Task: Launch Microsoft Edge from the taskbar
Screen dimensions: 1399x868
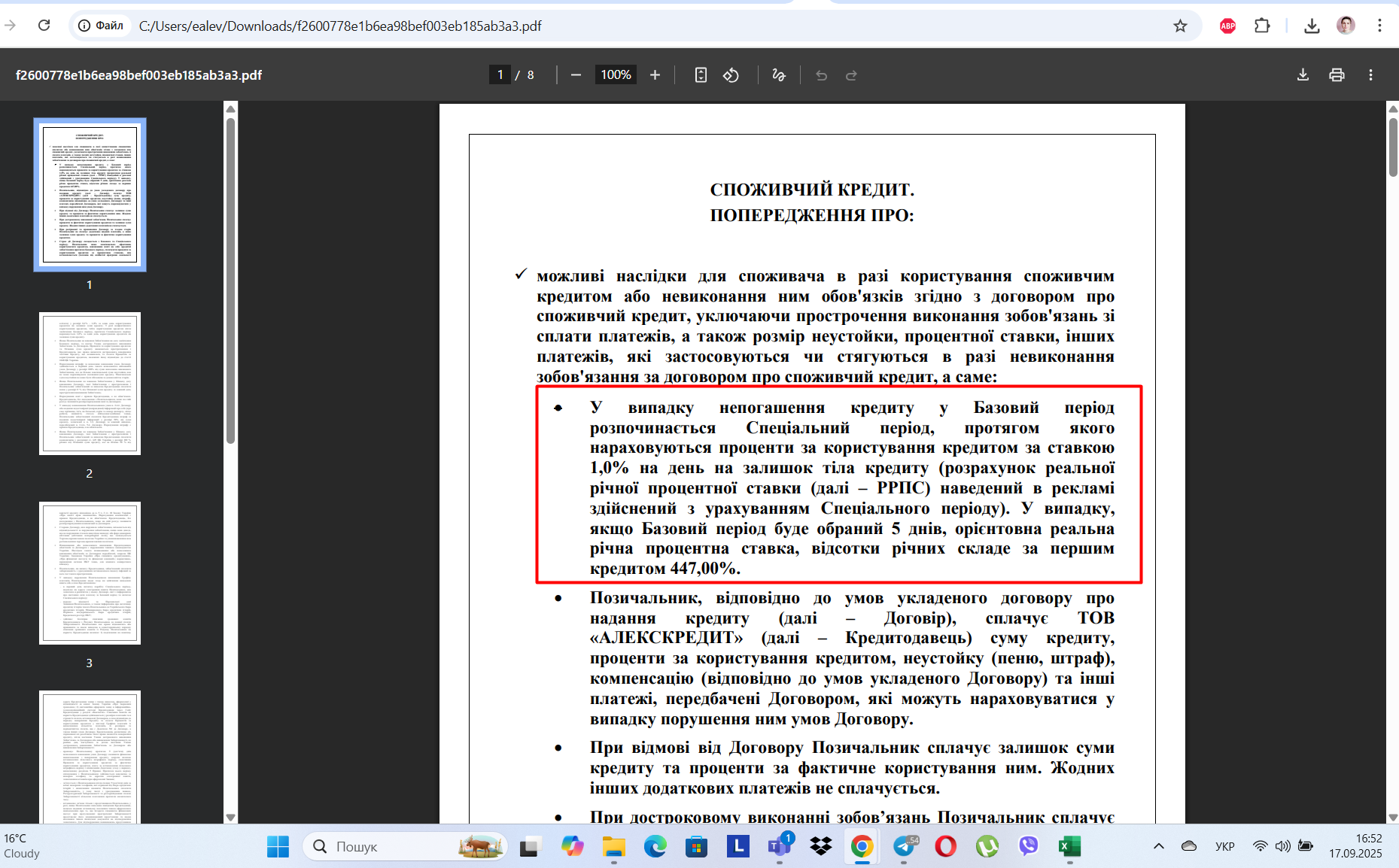Action: [x=655, y=847]
